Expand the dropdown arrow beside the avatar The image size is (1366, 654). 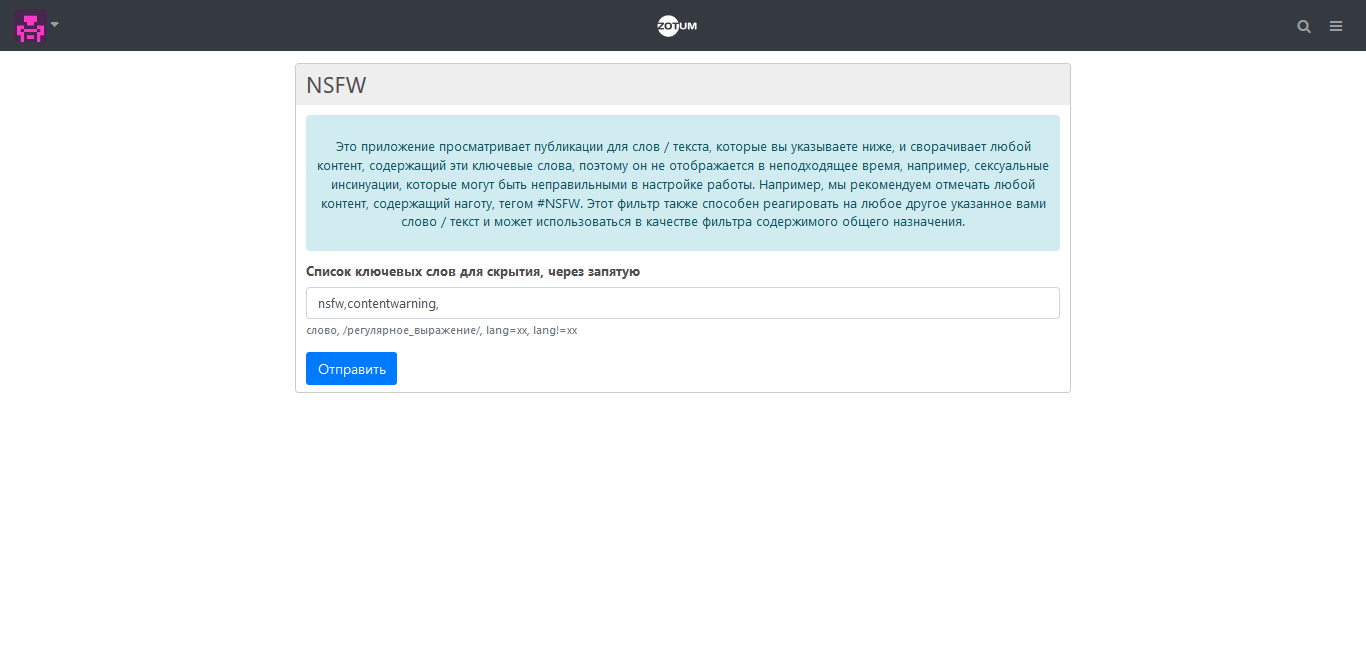click(x=55, y=24)
